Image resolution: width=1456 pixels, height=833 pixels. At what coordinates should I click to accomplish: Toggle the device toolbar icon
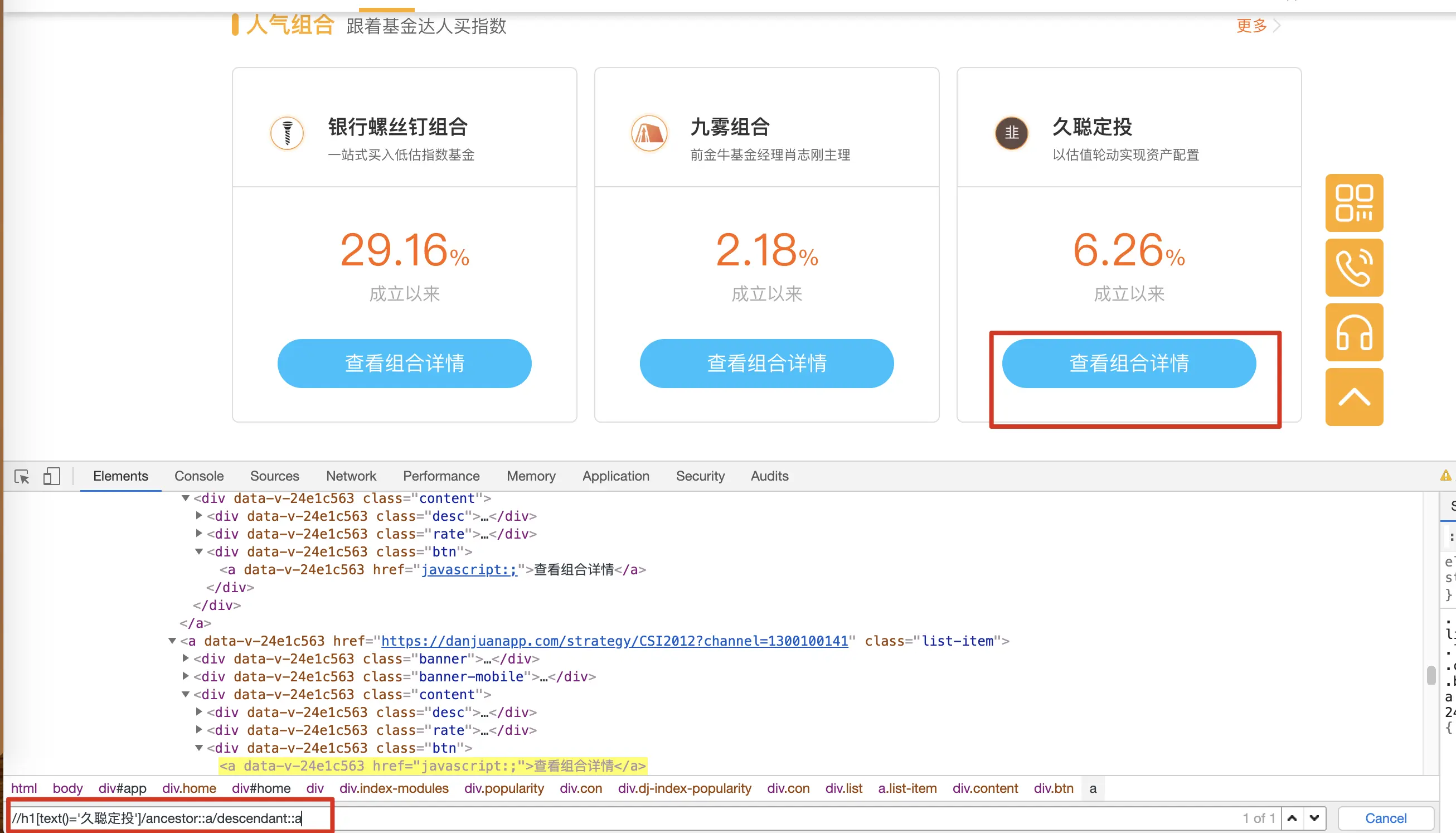(x=51, y=476)
